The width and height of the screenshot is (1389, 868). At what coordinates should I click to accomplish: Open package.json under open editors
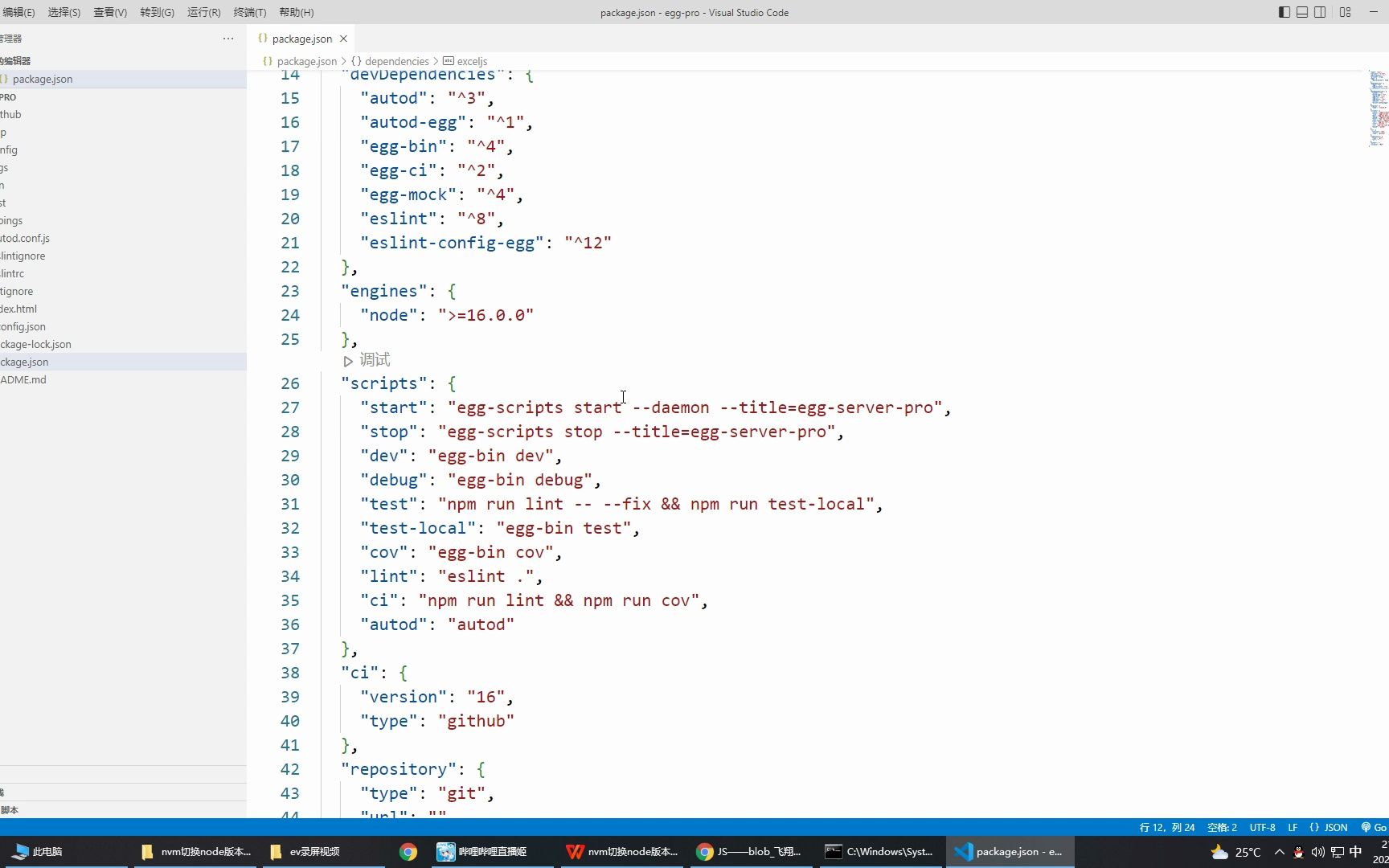(x=123, y=79)
